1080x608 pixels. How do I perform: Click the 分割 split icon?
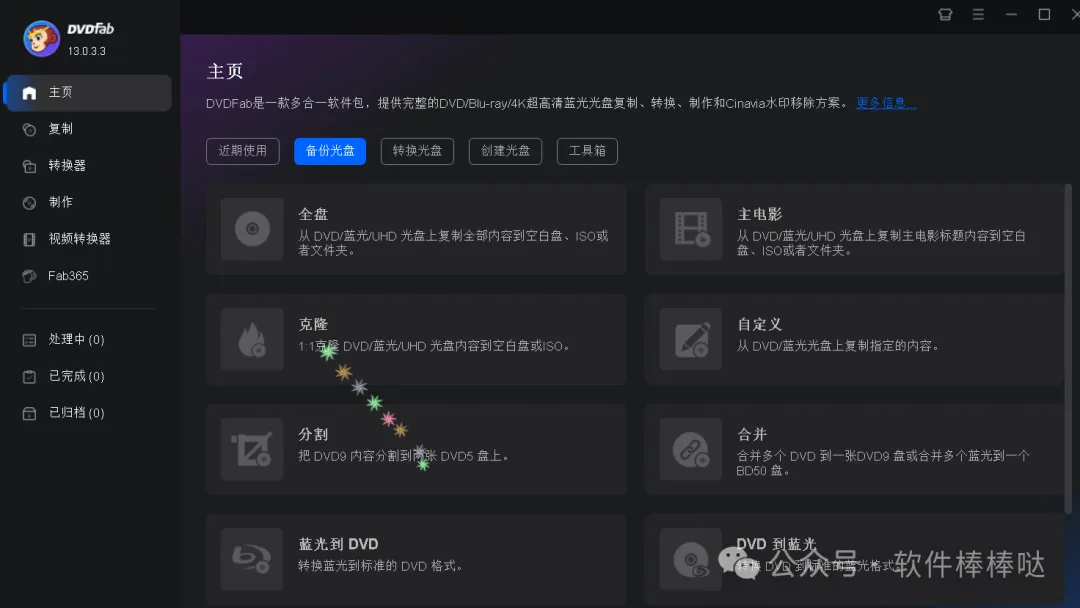point(252,449)
